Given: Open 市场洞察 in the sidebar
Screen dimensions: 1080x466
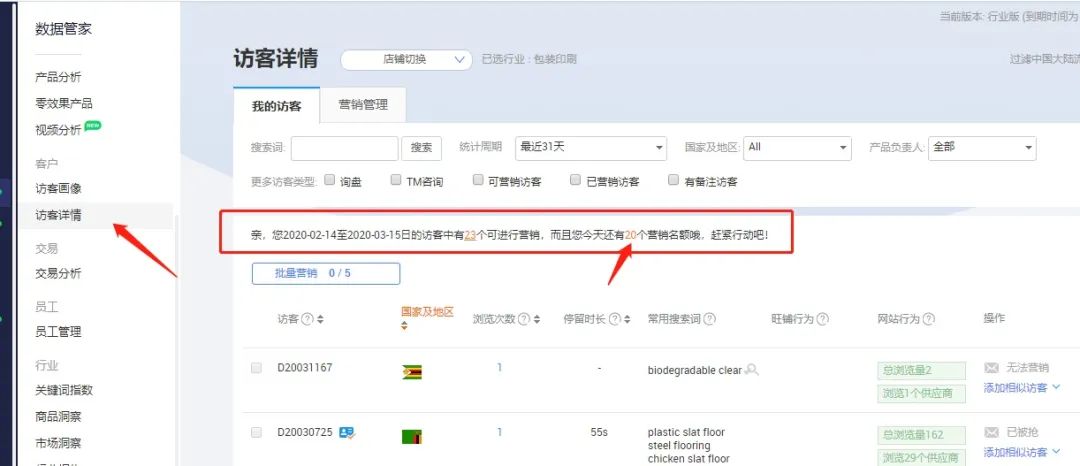Looking at the screenshot, I should tap(58, 443).
